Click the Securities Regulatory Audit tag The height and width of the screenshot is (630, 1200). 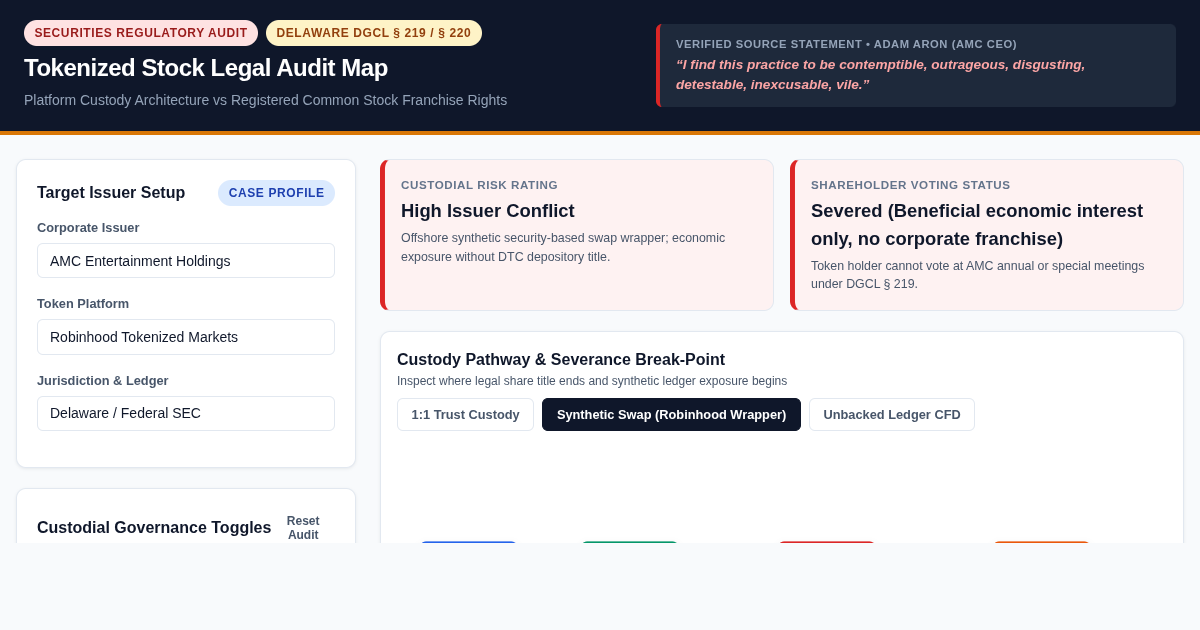coord(141,33)
